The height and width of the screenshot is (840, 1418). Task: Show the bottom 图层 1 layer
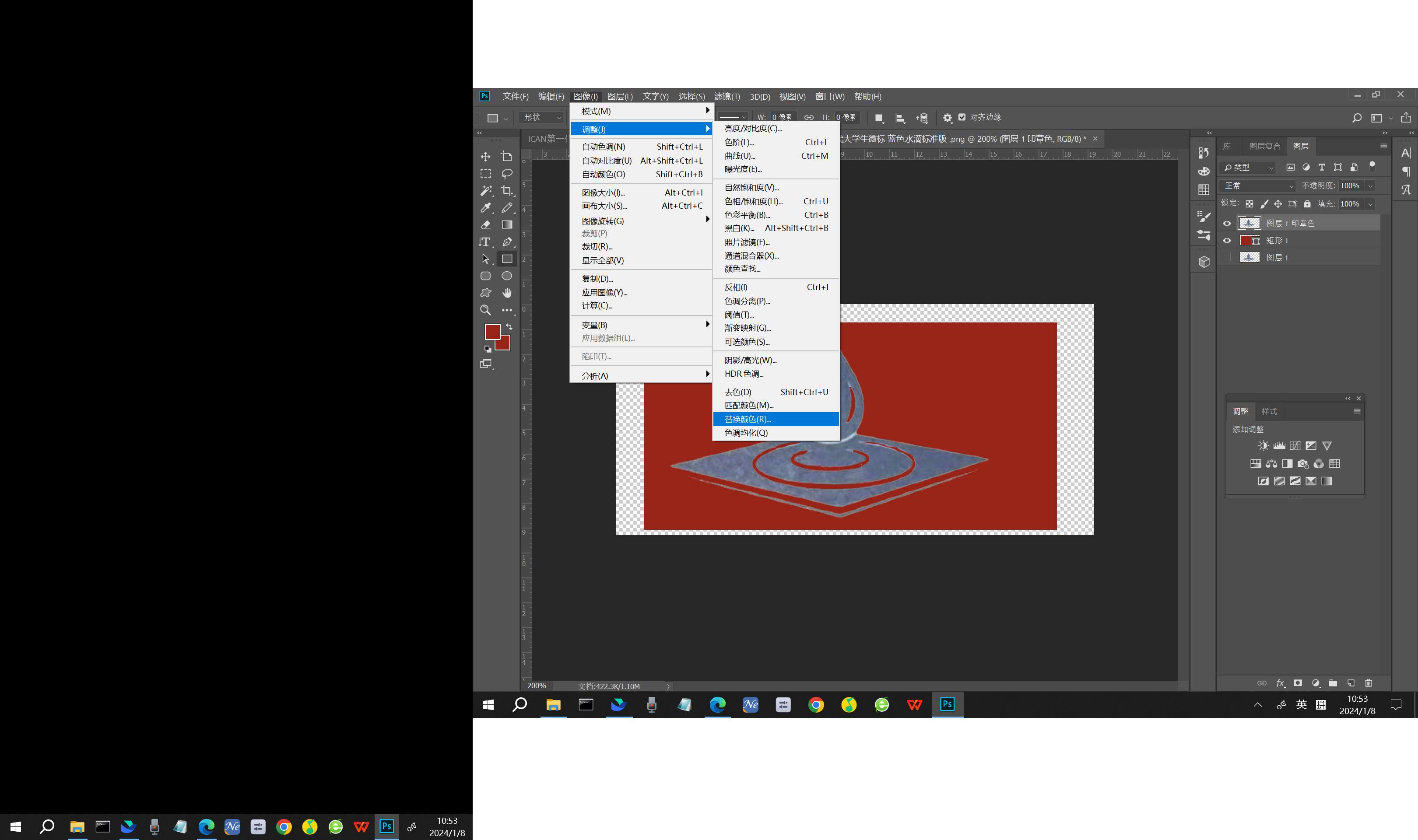(1226, 258)
